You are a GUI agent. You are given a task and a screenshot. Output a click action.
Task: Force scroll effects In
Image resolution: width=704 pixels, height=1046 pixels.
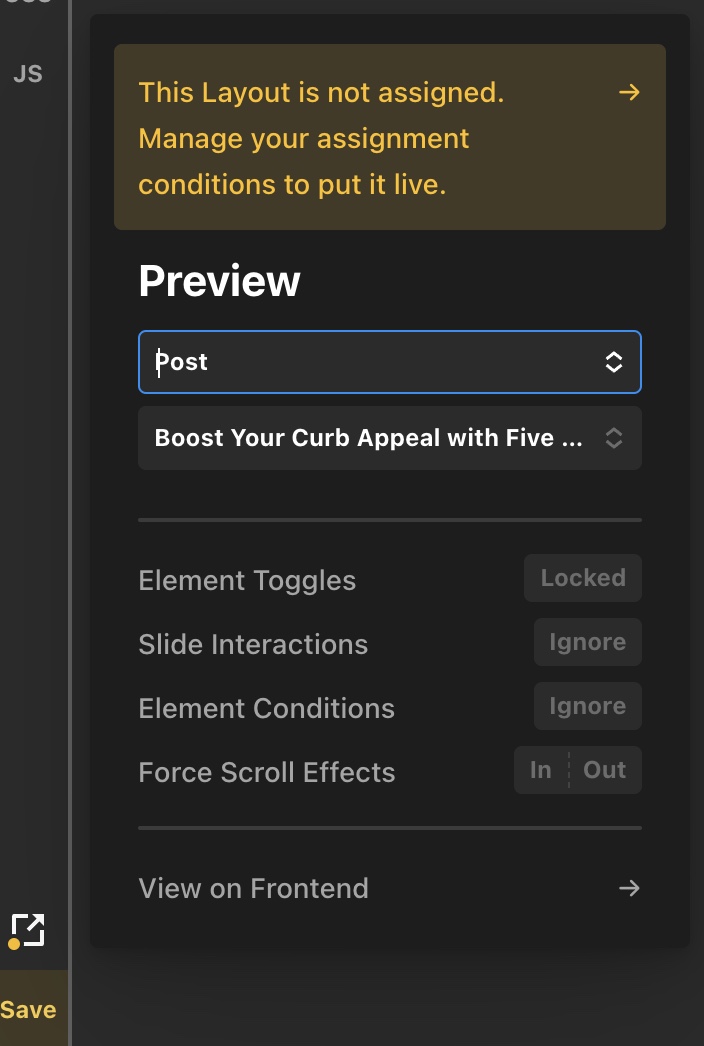coord(541,770)
